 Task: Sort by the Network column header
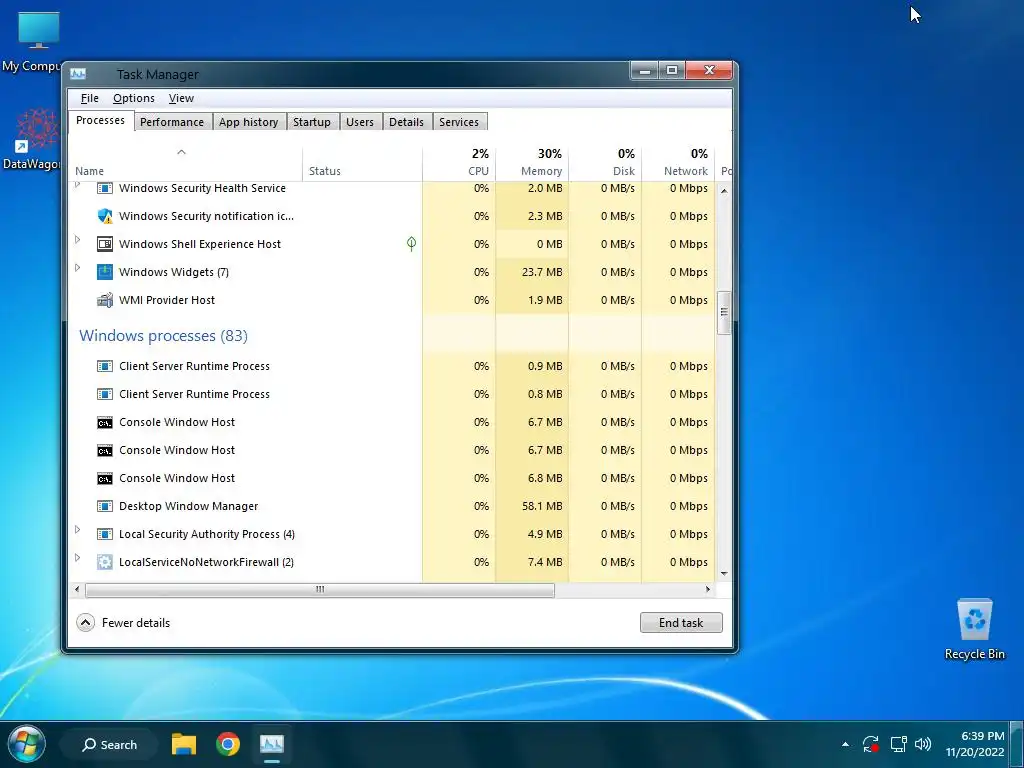point(679,163)
